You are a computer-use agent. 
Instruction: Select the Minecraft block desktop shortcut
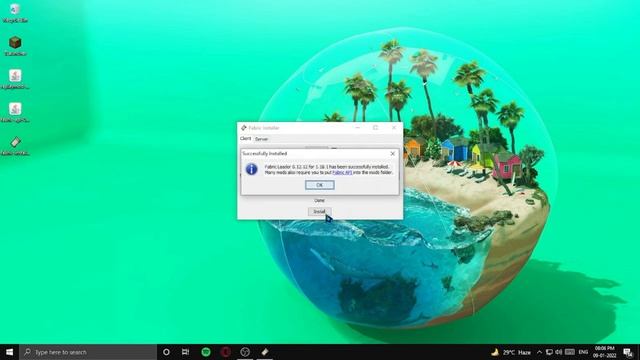pyautogui.click(x=15, y=46)
